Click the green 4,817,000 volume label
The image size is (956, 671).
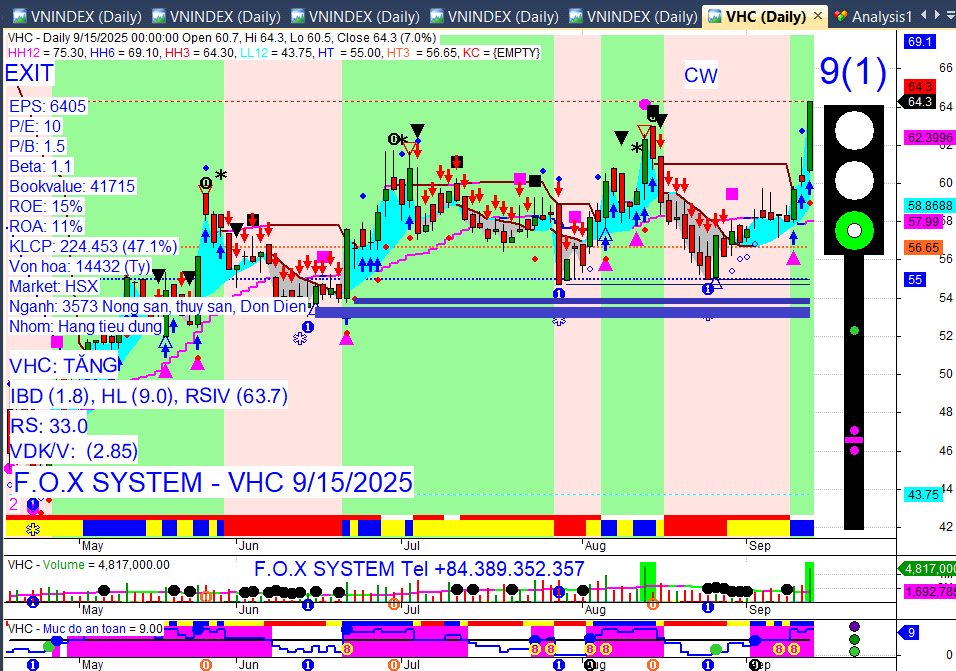929,569
